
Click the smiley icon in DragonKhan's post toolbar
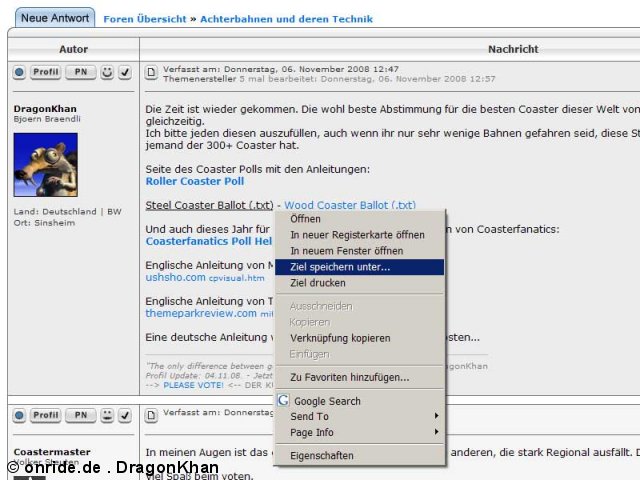[x=107, y=72]
